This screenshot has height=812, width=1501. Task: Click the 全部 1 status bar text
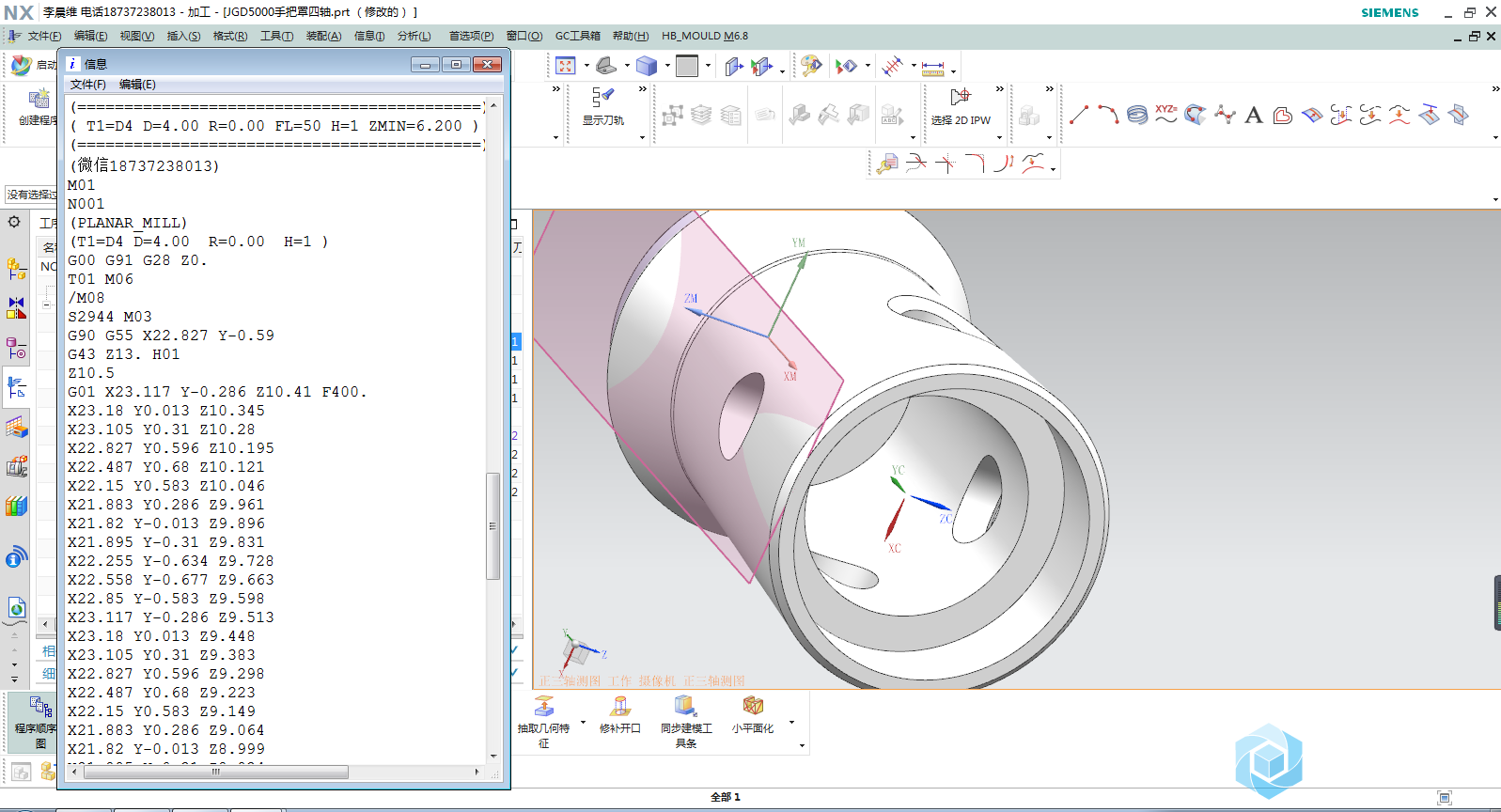[725, 797]
